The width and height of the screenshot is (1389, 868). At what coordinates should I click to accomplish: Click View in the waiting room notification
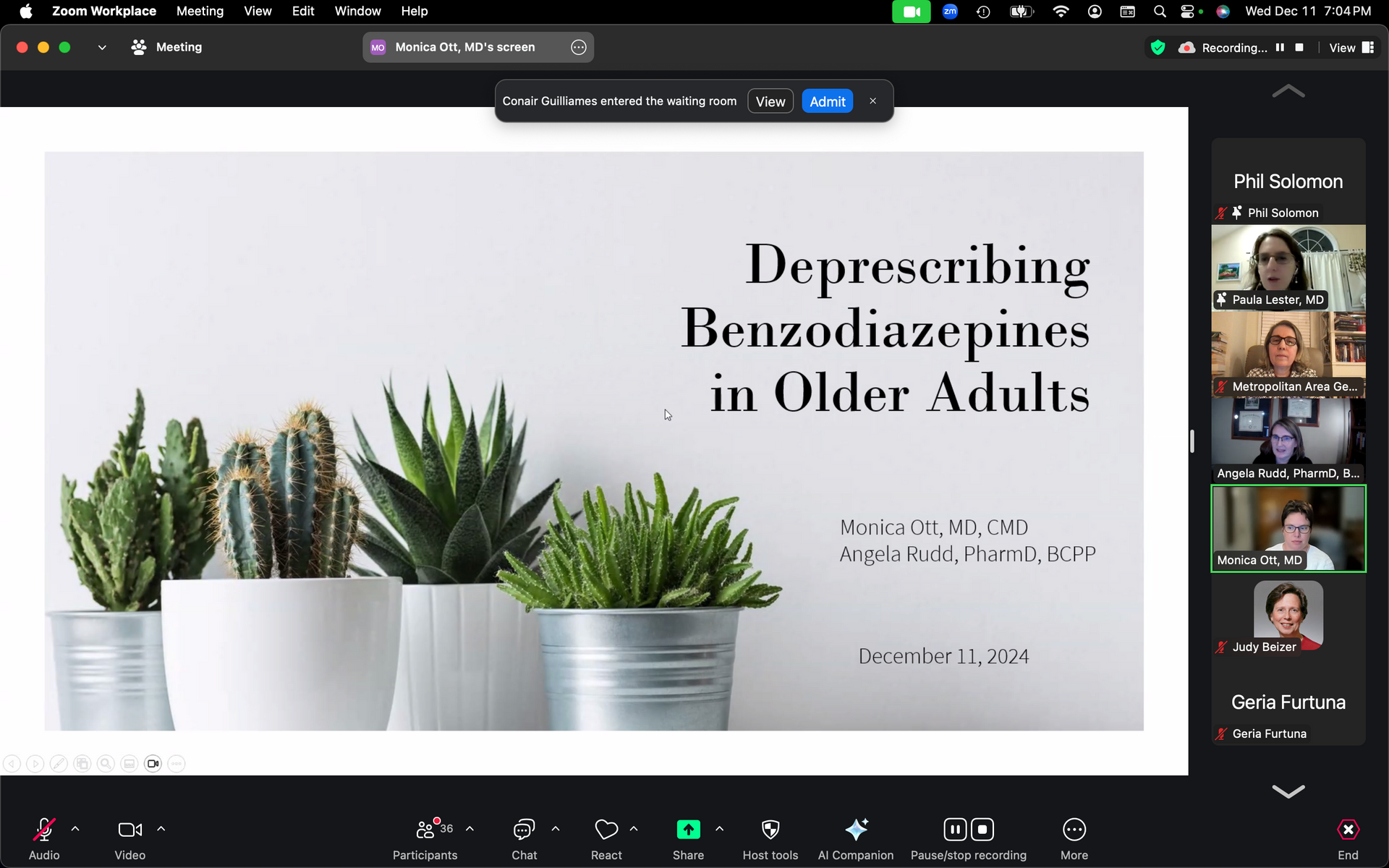[x=770, y=101]
